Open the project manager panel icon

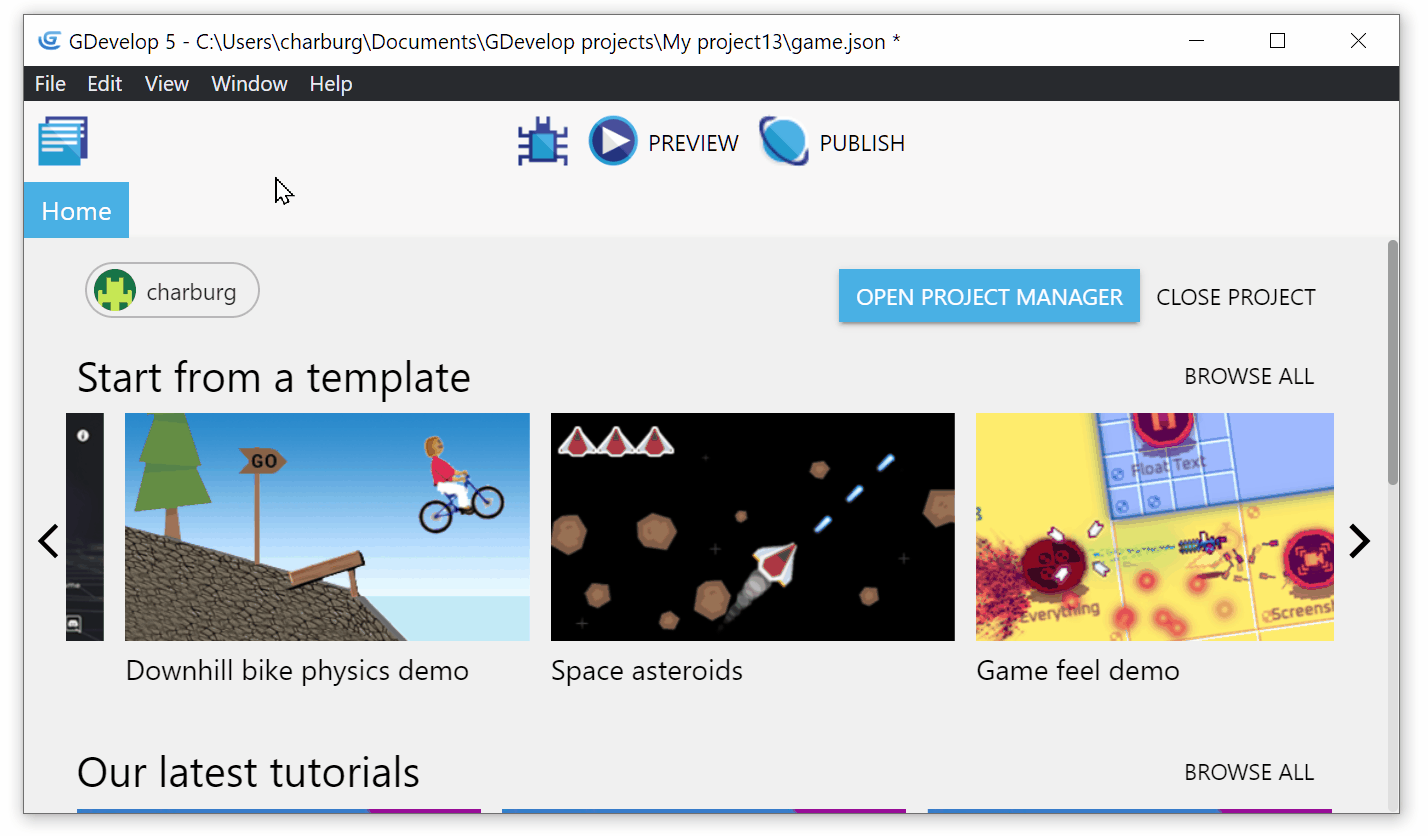tap(63, 141)
